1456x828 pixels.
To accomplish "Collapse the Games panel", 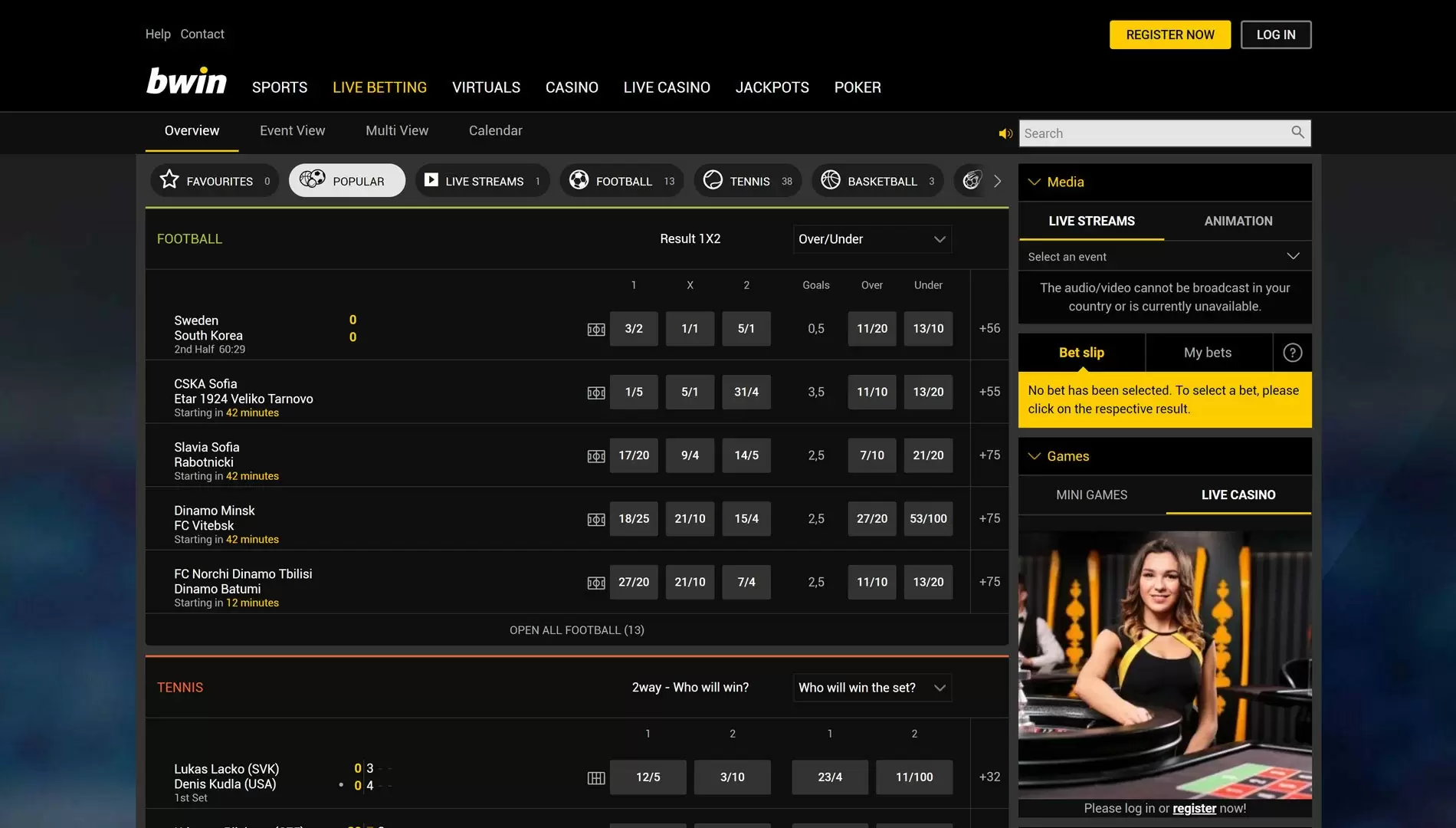I will click(x=1035, y=456).
